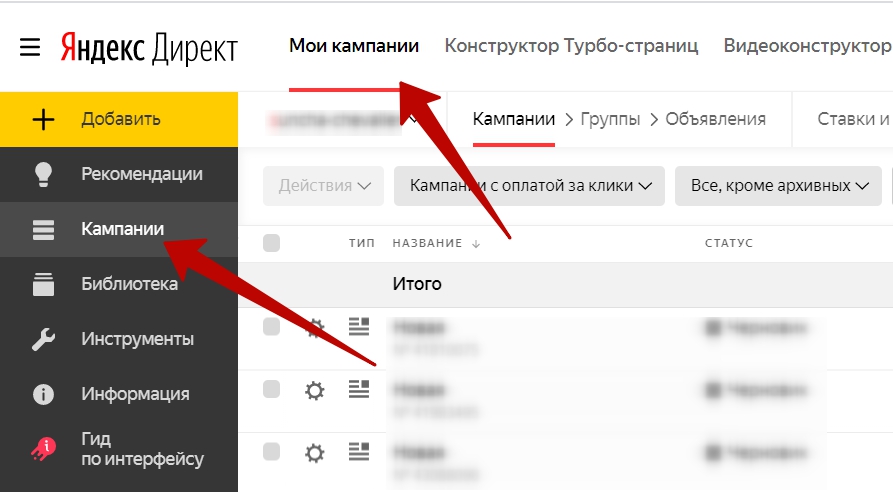Tick the first campaign row checkbox
The image size is (893, 492).
click(x=272, y=327)
